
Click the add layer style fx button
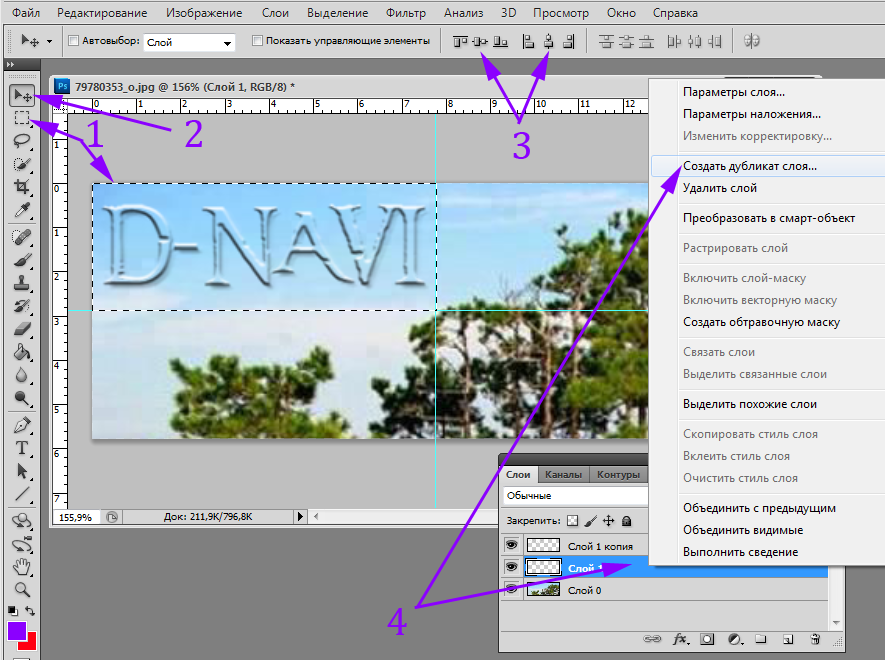point(680,639)
